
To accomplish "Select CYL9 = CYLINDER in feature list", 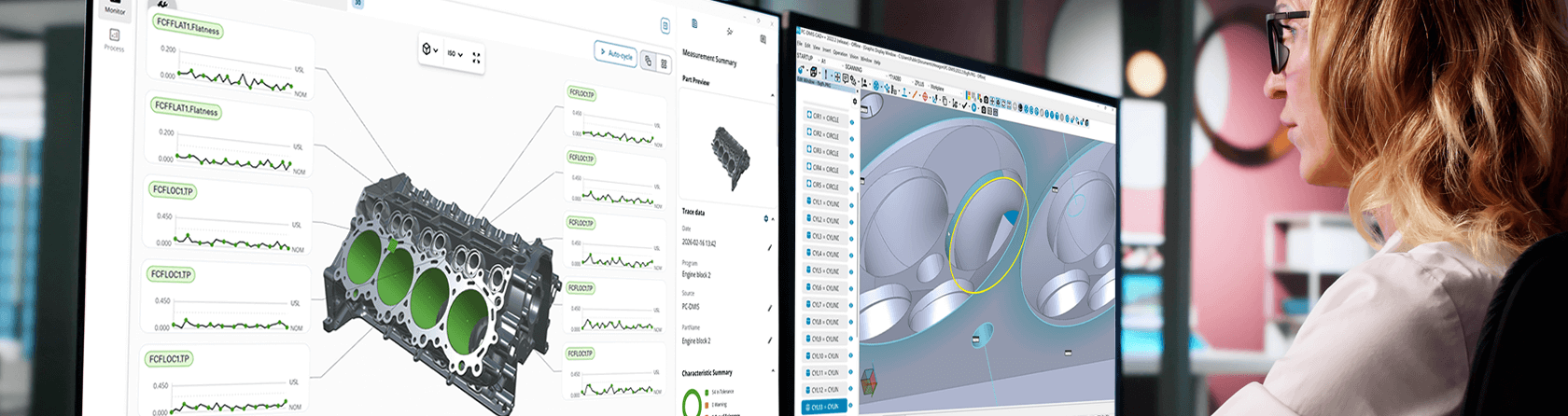I will pos(825,339).
